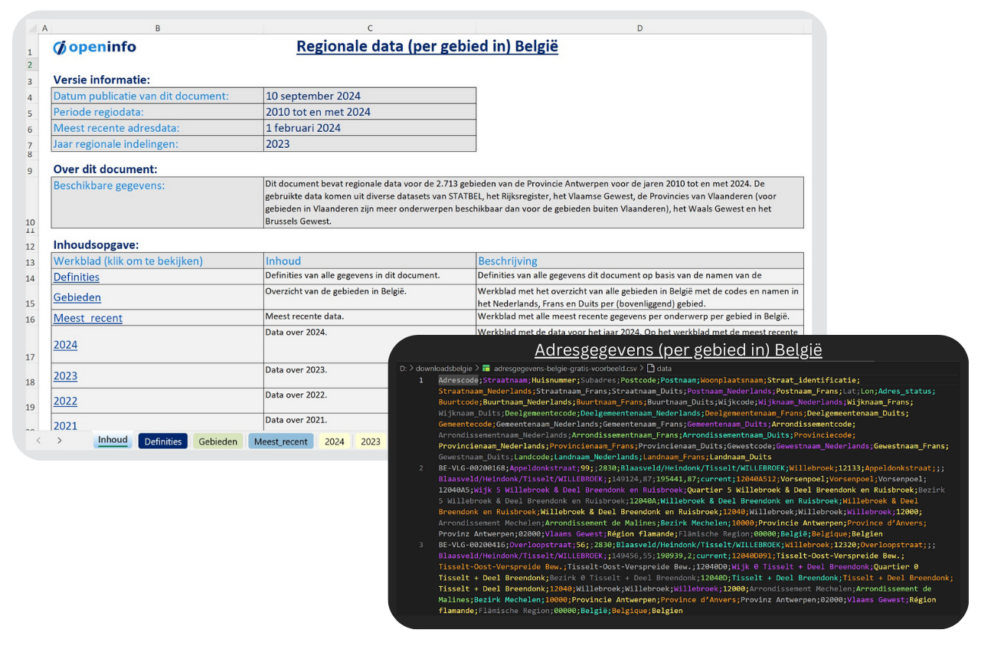Click the 'data' breadcrumb in the code editor
991x646 pixels.
tap(664, 368)
